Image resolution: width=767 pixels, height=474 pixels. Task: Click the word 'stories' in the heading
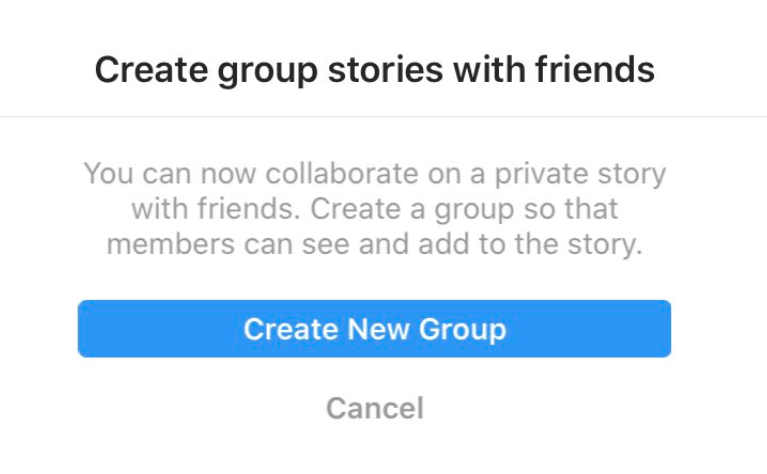[385, 69]
